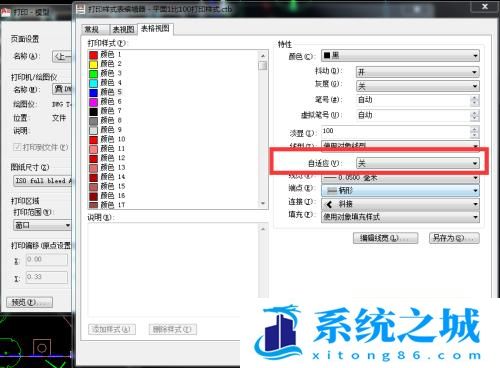Image resolution: width=500 pixels, height=368 pixels.
Task: Open the 线型 linetype dropdown
Action: tap(400, 145)
